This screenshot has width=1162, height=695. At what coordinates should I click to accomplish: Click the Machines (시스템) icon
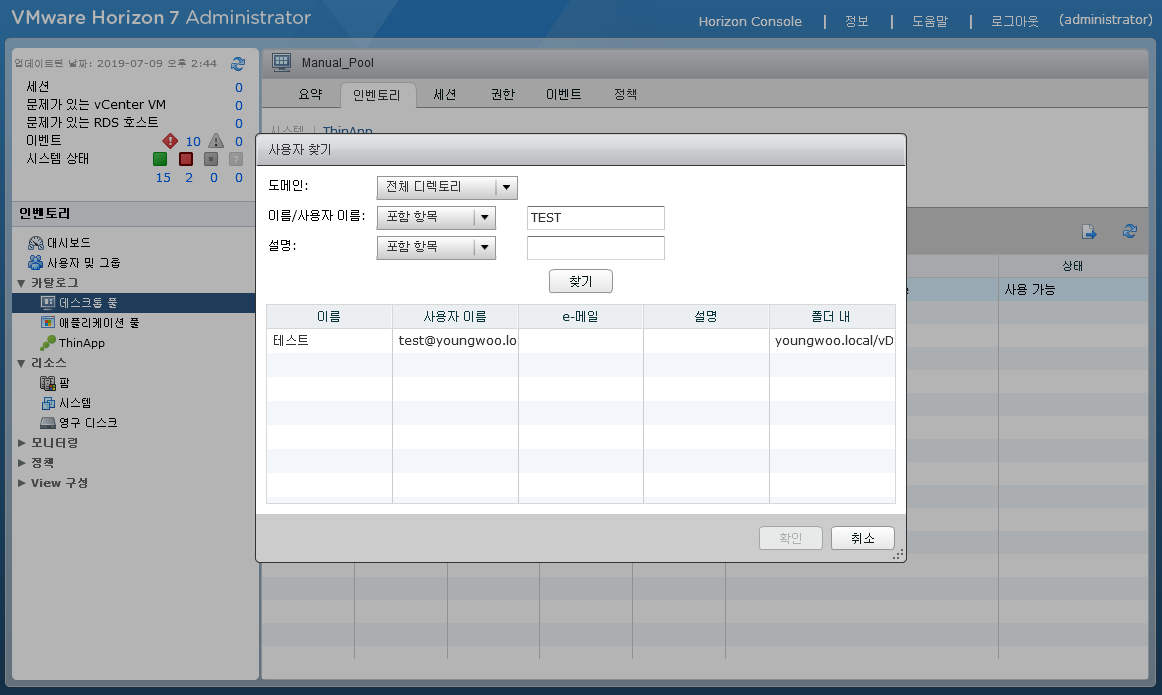pos(47,403)
